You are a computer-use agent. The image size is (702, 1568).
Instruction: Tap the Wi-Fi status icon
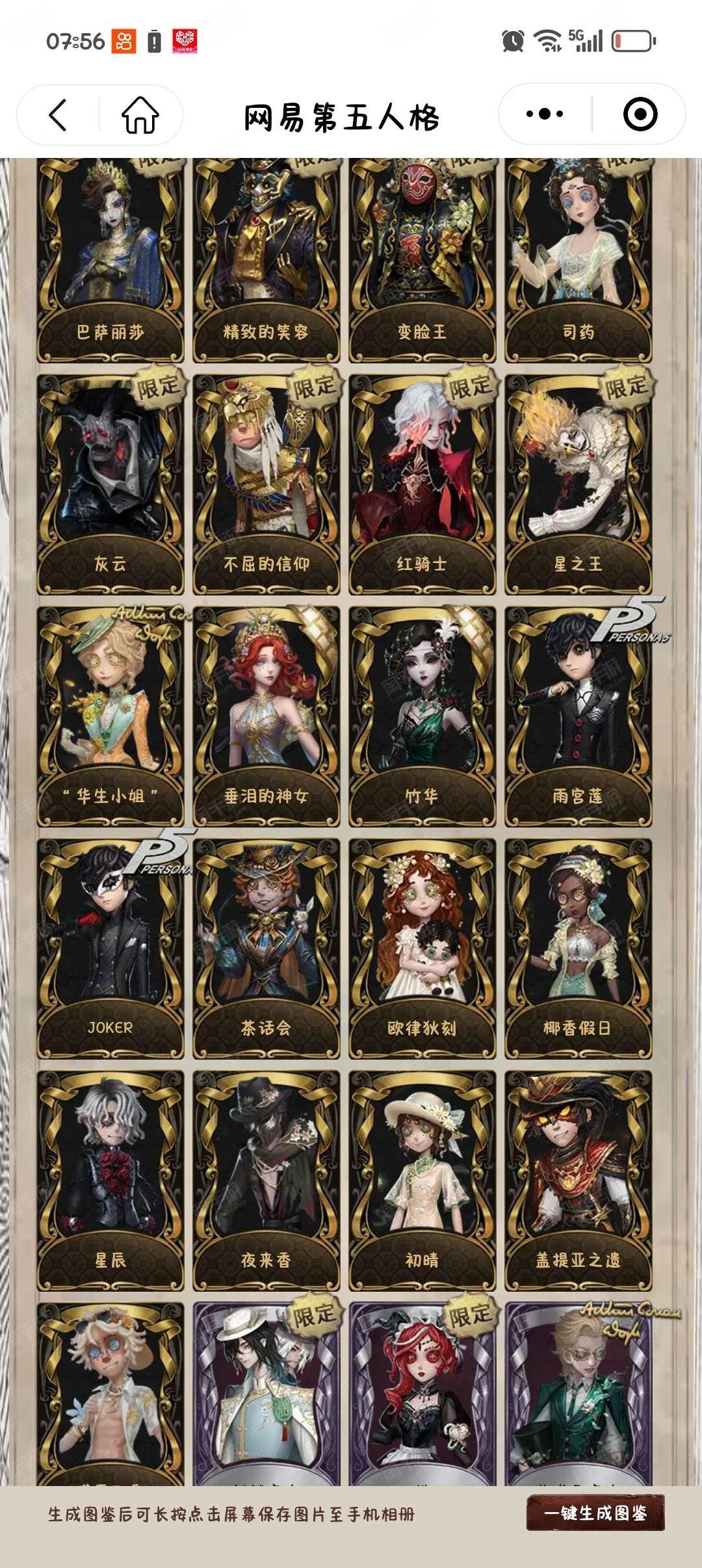547,41
